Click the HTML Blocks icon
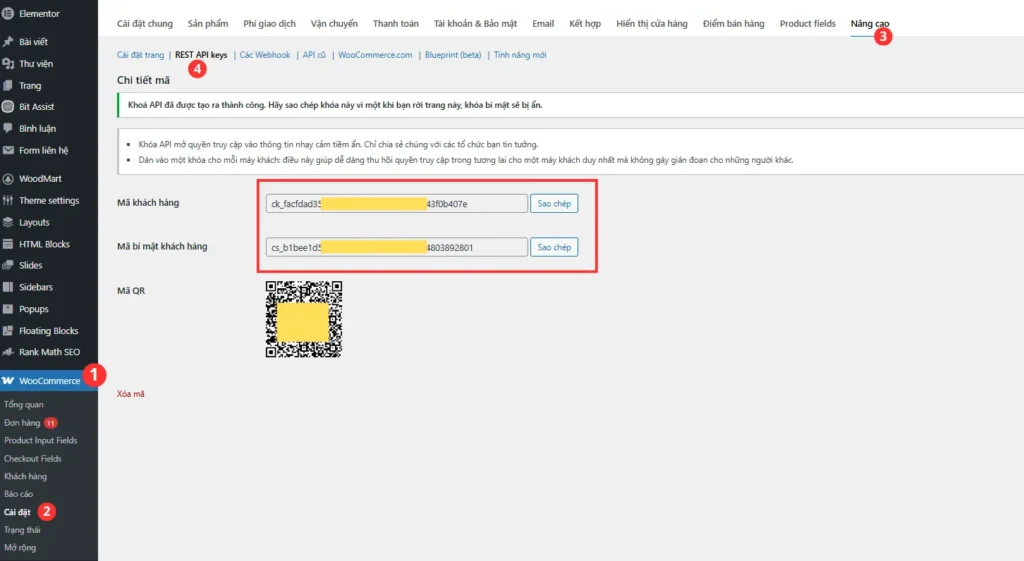 click(x=8, y=244)
